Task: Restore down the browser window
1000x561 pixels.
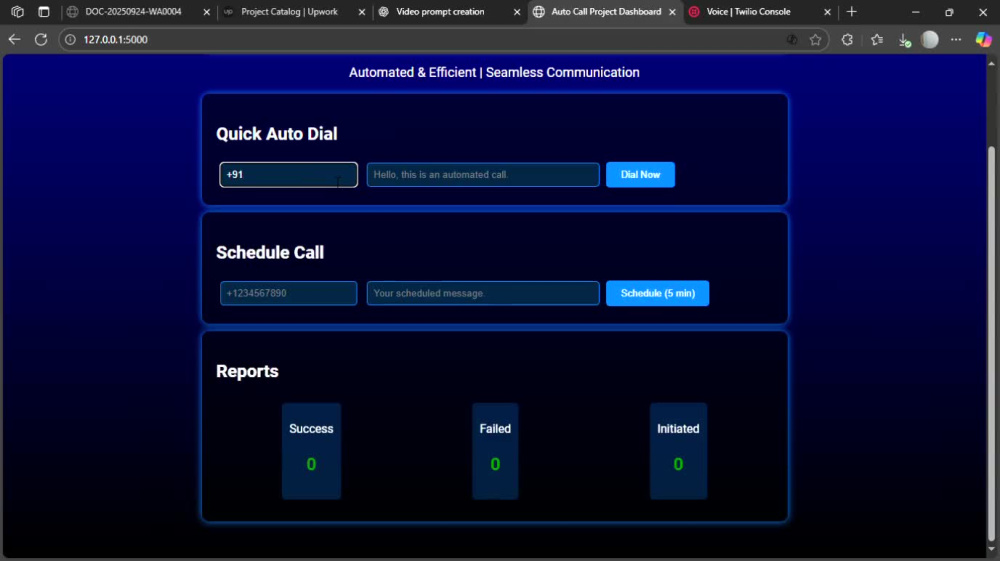Action: pos(949,11)
